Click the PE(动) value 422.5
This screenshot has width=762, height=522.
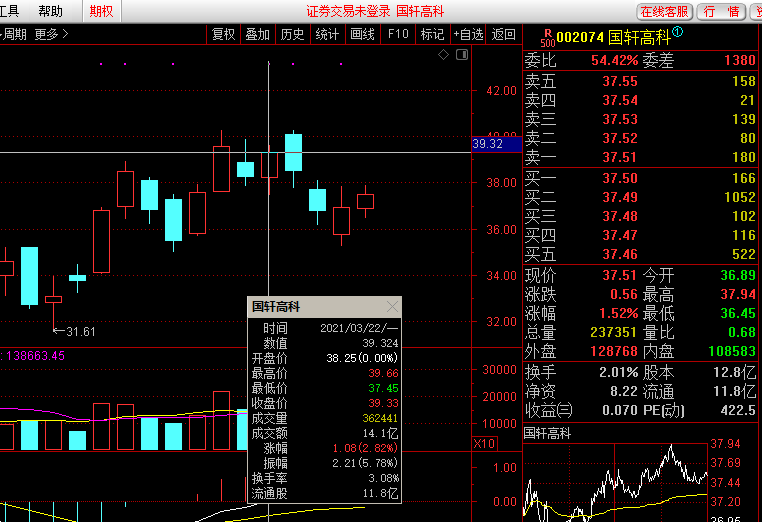tap(738, 411)
